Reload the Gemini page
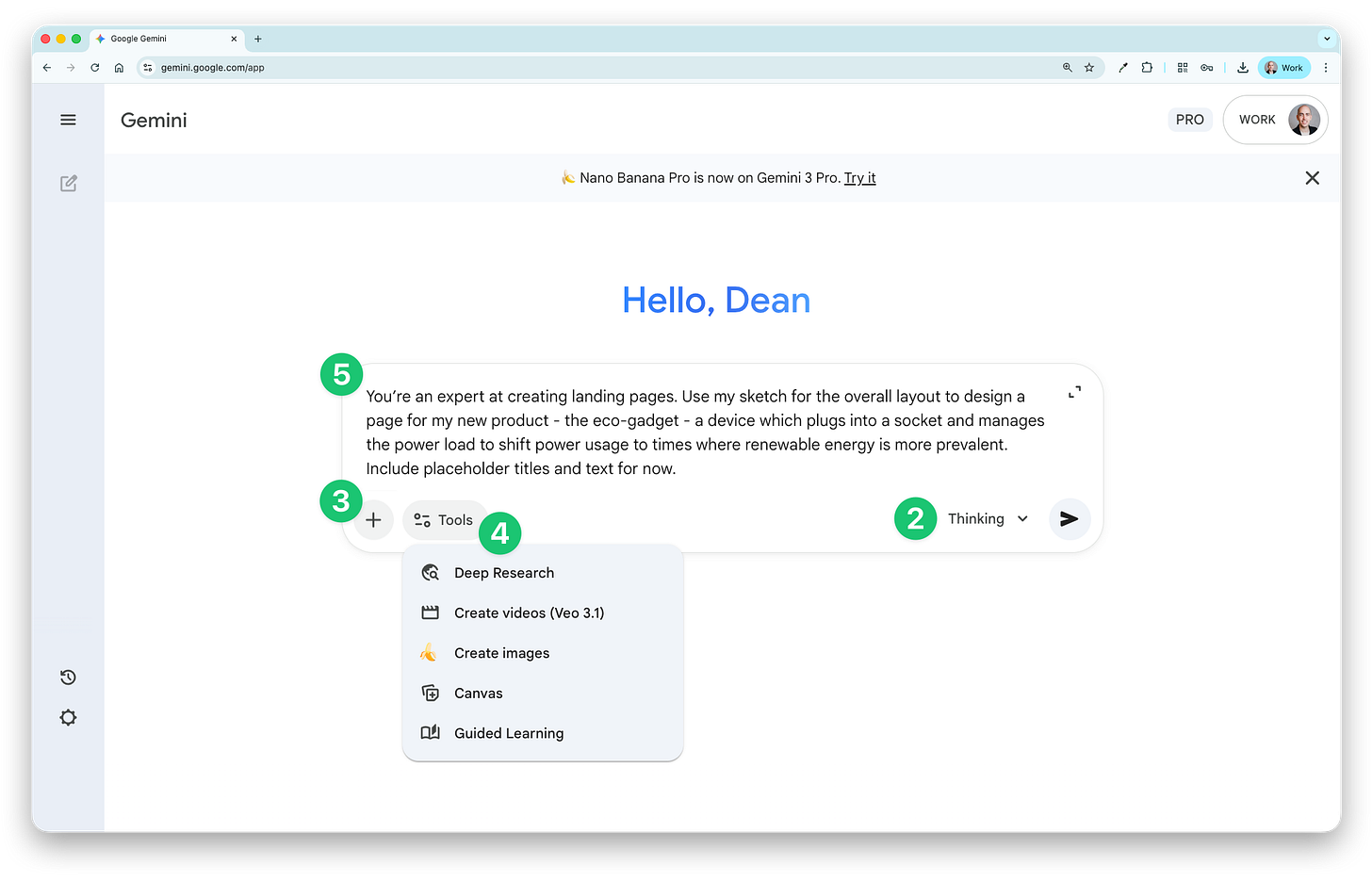Image resolution: width=1372 pixels, height=882 pixels. coord(95,68)
